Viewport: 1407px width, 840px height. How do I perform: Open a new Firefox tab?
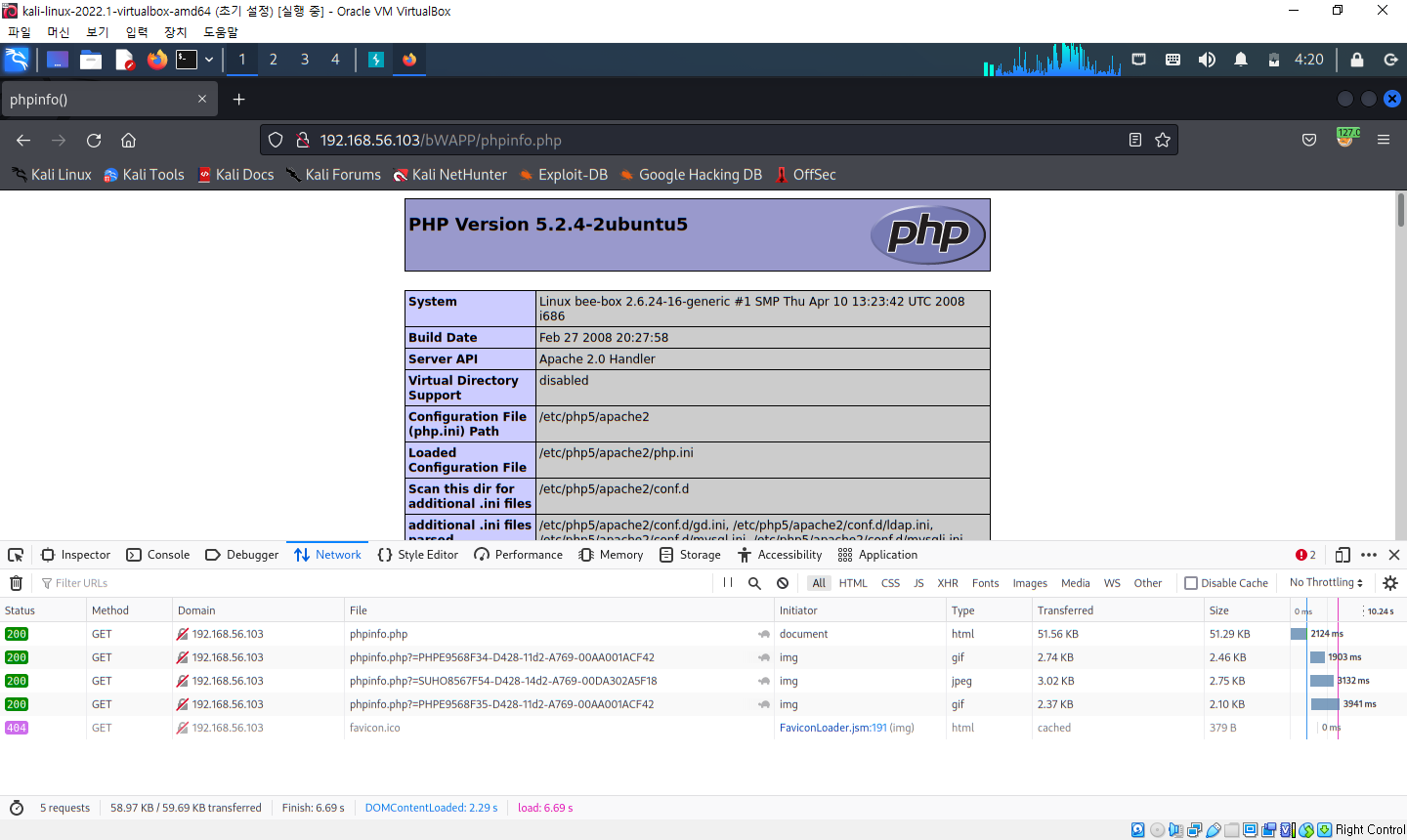(x=238, y=99)
